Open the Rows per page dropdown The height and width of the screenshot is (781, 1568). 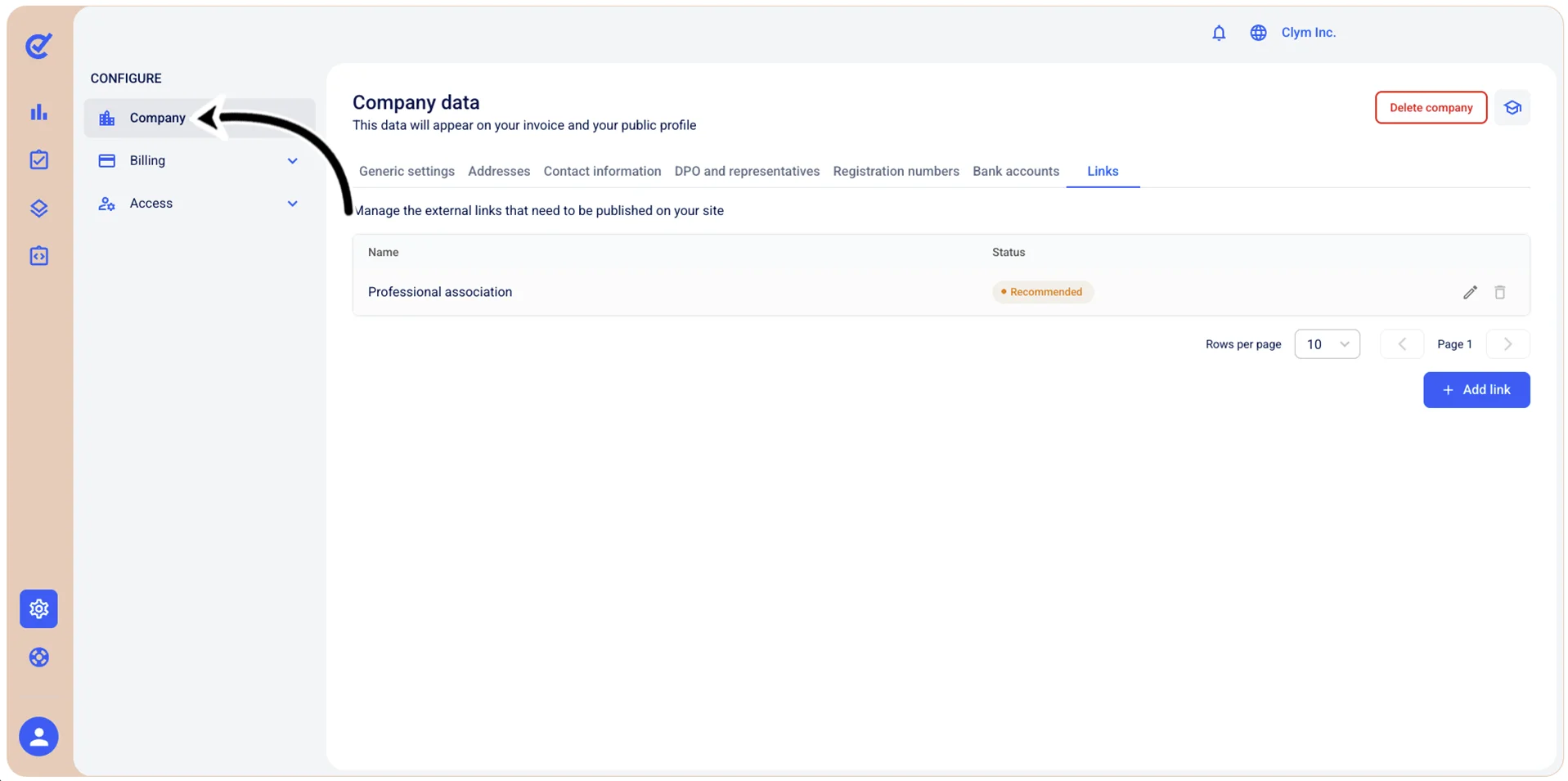click(1327, 344)
